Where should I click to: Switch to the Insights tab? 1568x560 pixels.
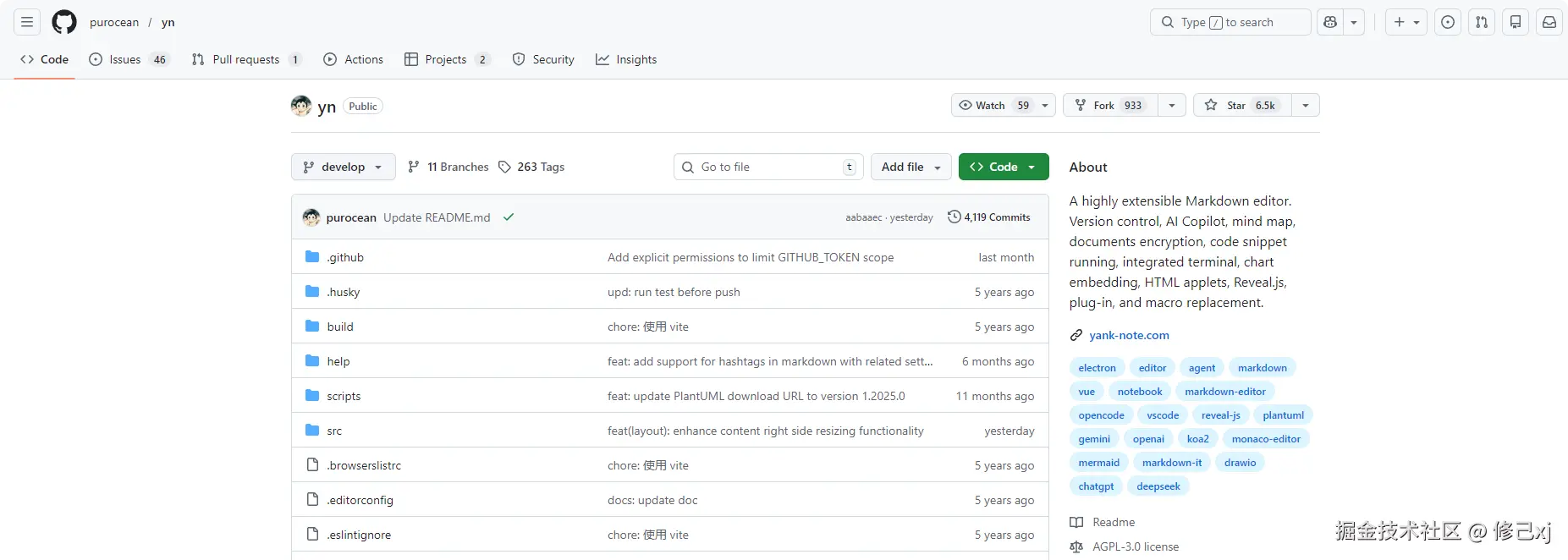coord(626,59)
